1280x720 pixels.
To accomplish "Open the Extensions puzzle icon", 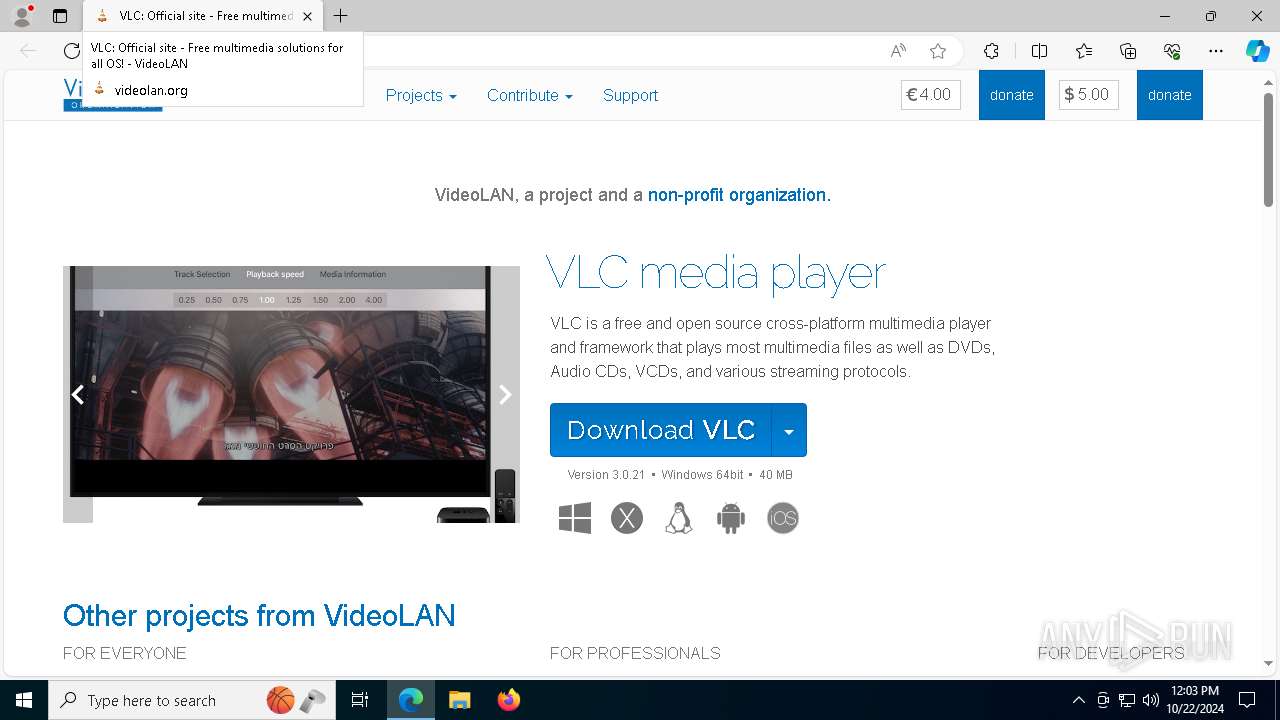I will (x=991, y=51).
